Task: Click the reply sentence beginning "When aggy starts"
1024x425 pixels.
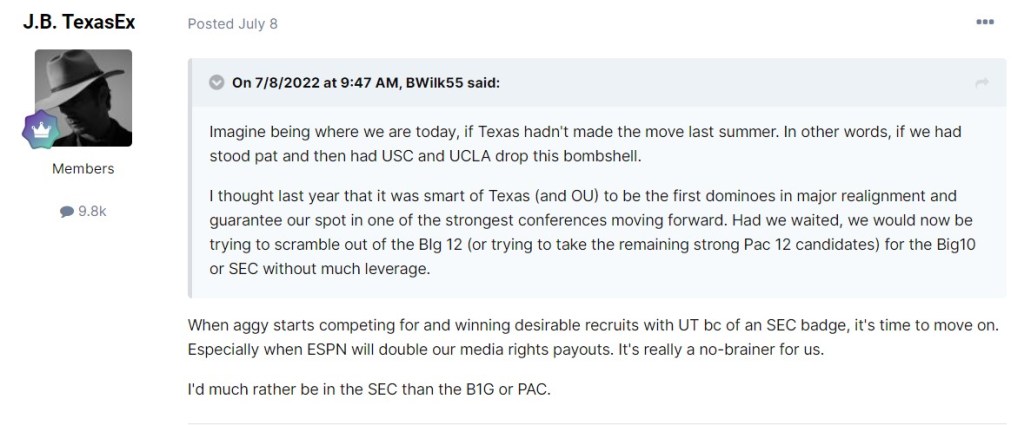Action: (593, 326)
